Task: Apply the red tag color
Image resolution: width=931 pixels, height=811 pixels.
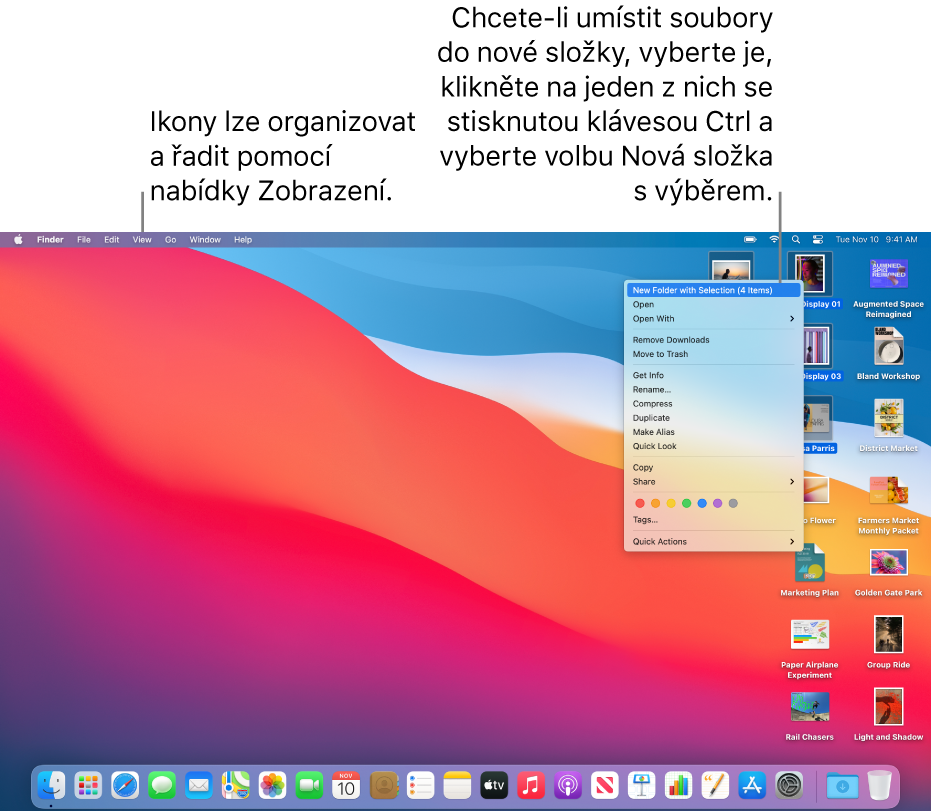Action: [639, 503]
